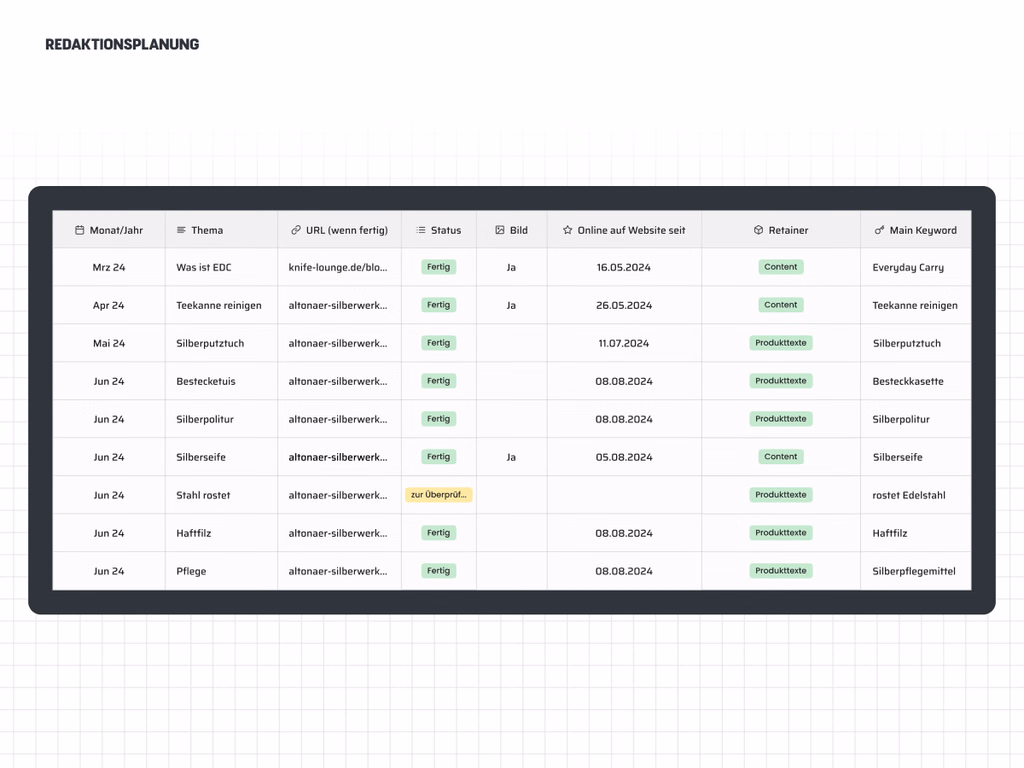Click the link icon in URL header
The width and height of the screenshot is (1024, 768).
tap(296, 230)
